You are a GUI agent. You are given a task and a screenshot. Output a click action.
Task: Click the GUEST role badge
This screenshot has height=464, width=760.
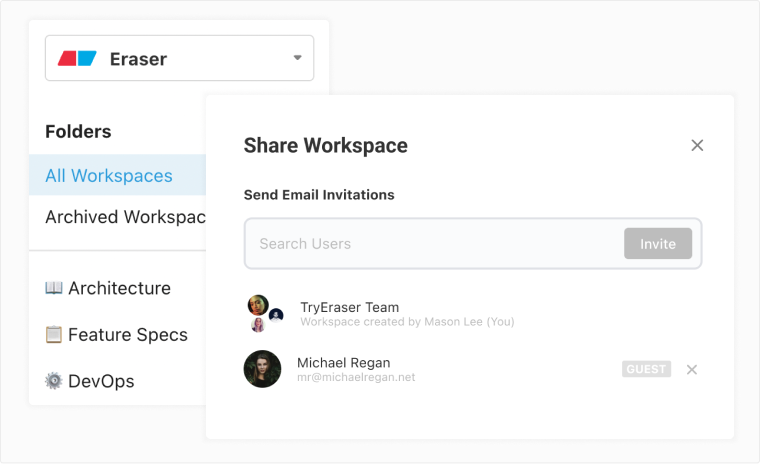point(646,369)
